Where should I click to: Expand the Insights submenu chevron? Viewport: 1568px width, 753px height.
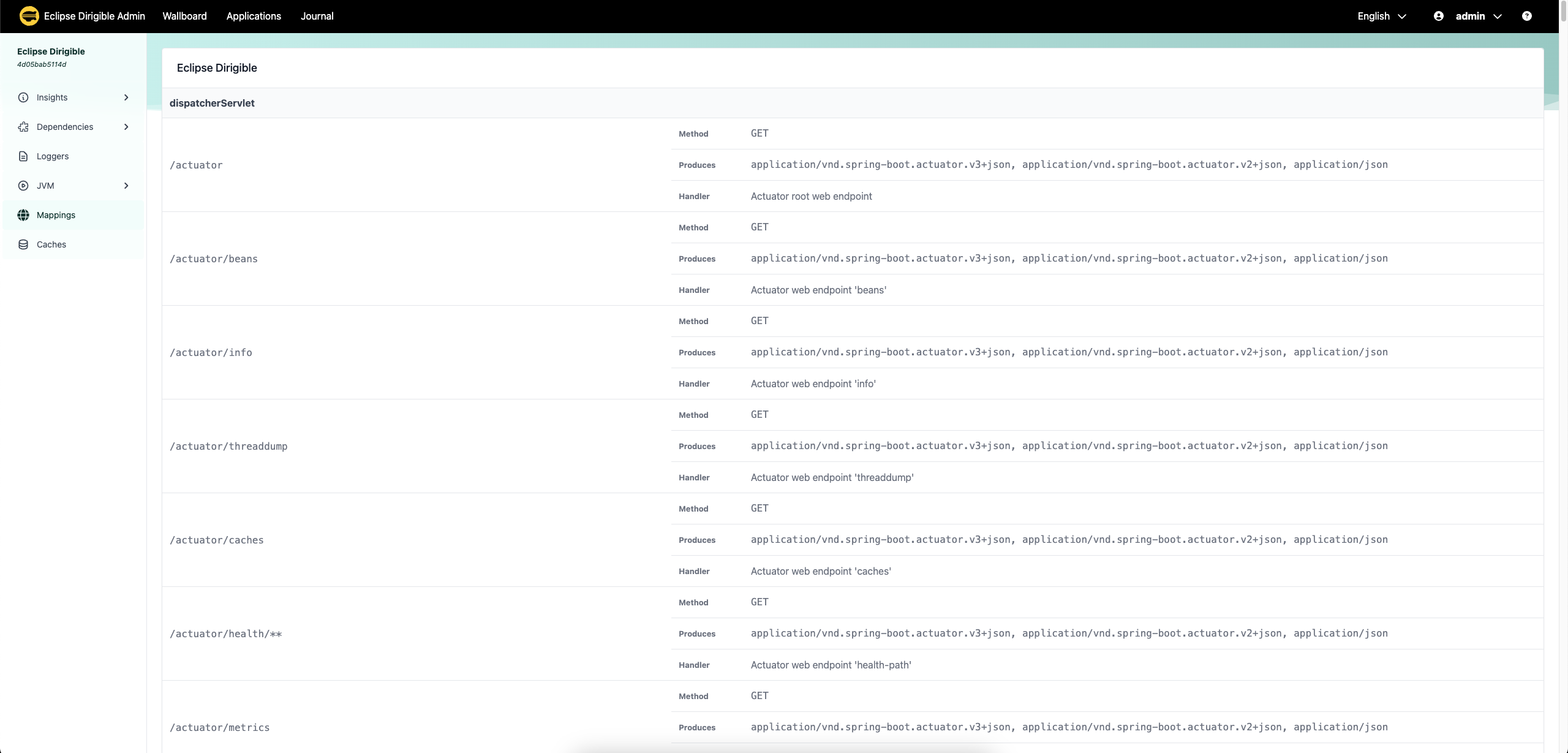(126, 97)
